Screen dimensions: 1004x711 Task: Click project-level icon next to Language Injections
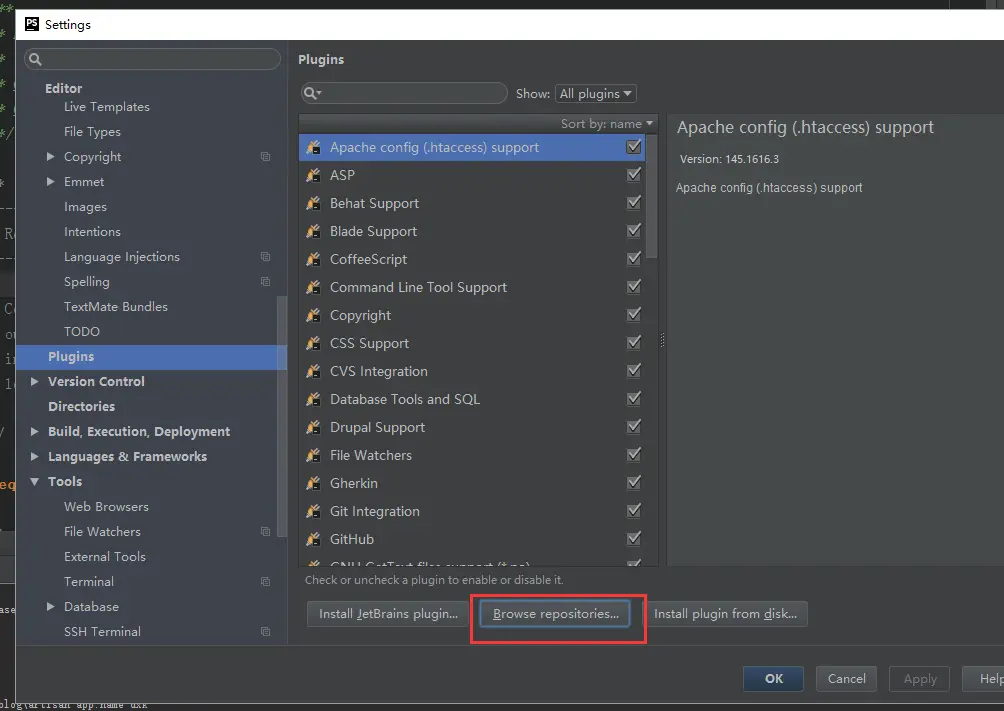[265, 257]
